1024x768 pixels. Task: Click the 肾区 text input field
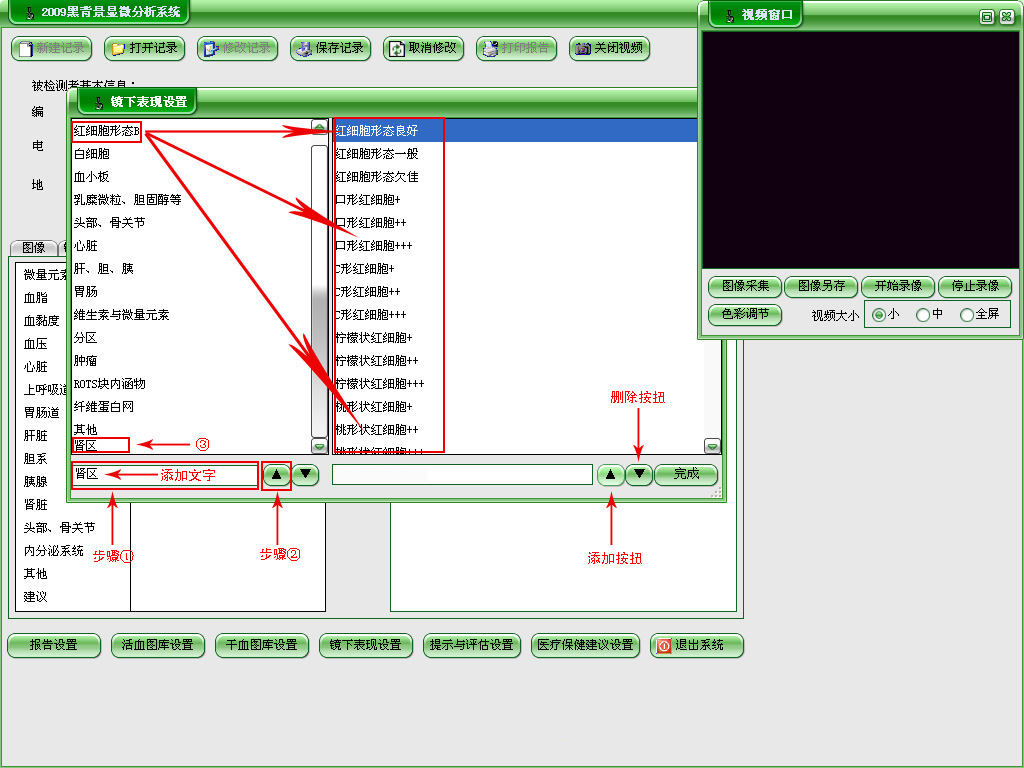coord(165,475)
